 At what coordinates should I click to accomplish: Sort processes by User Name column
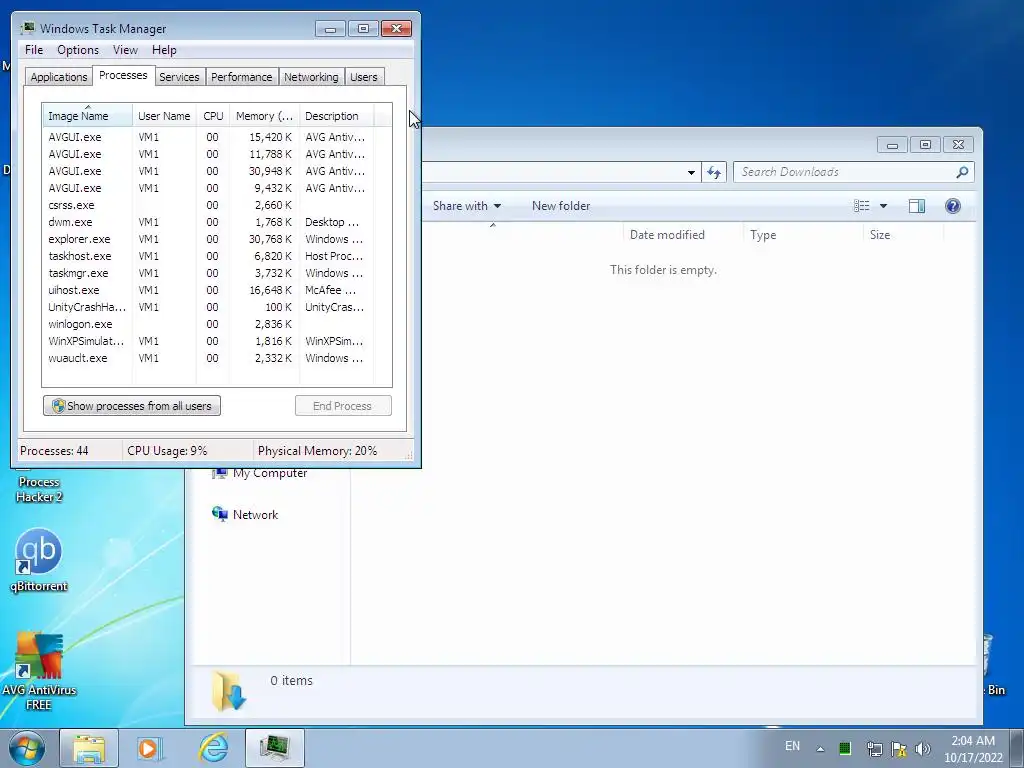pos(164,116)
